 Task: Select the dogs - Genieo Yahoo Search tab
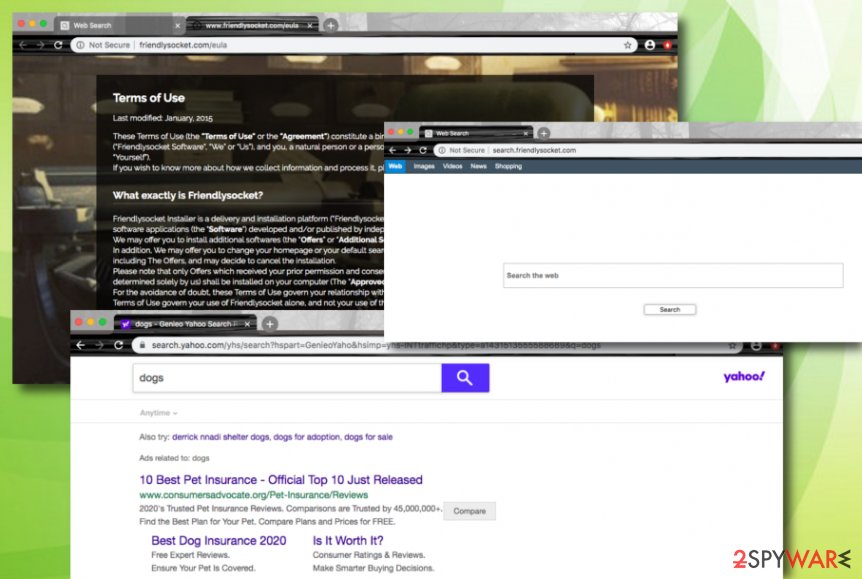pyautogui.click(x=185, y=324)
